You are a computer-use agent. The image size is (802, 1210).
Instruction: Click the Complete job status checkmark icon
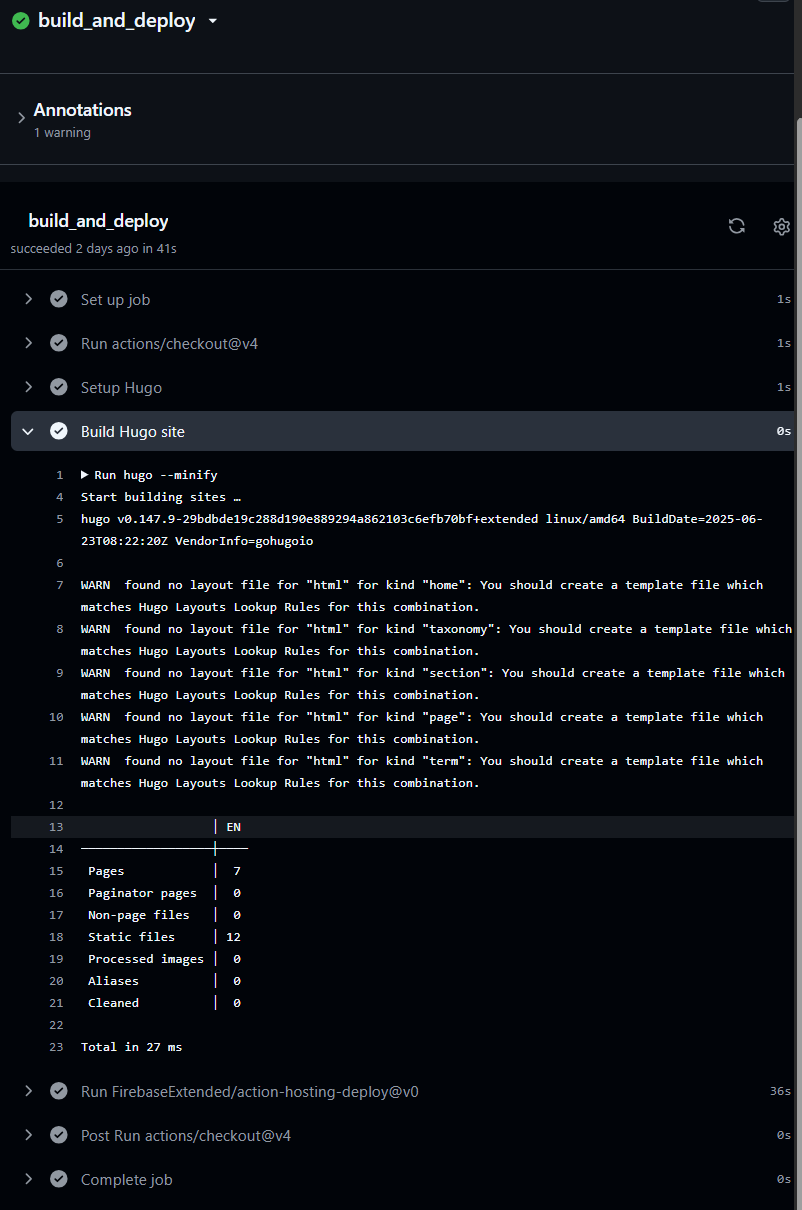coord(59,1179)
